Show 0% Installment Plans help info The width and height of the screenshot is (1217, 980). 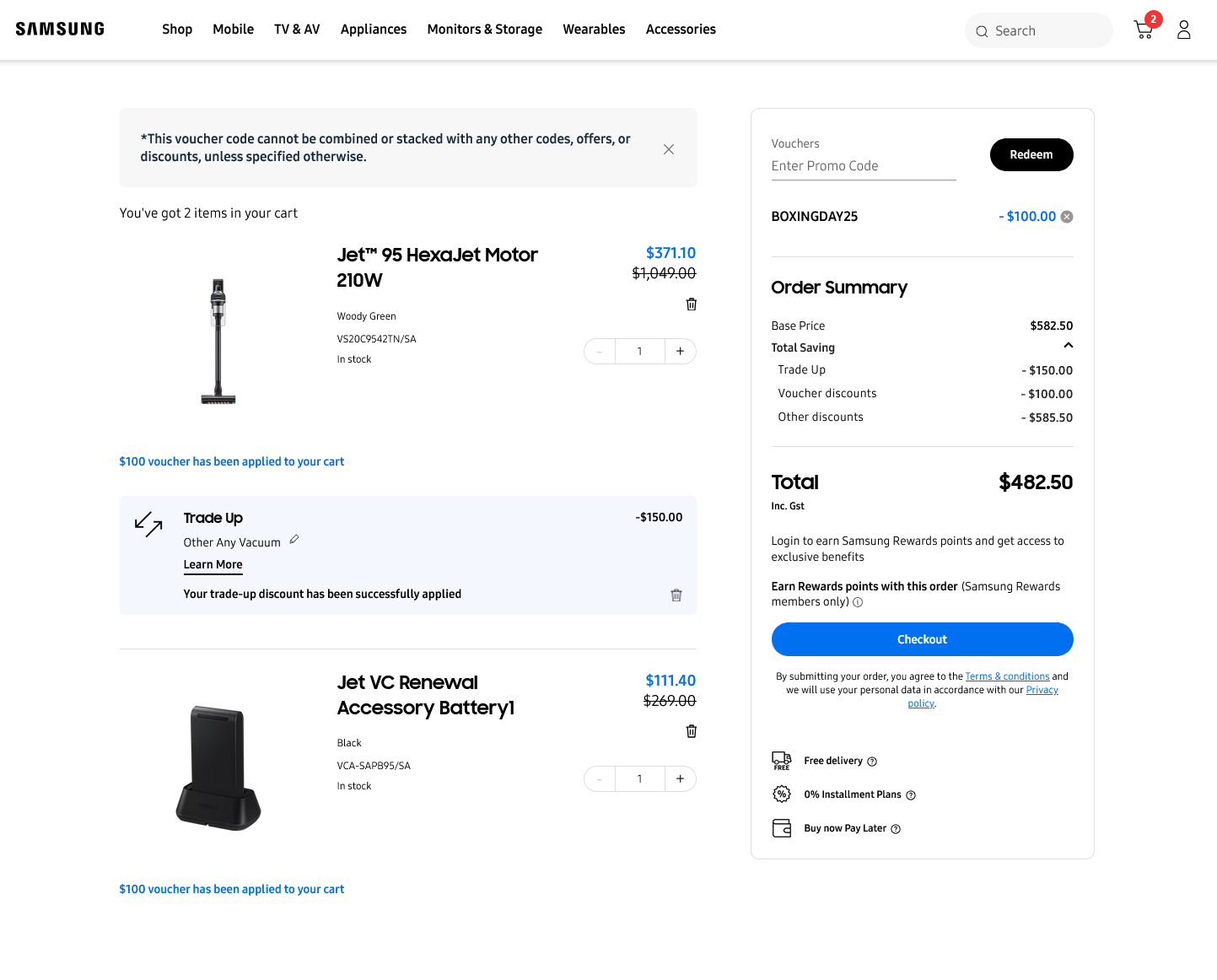click(x=911, y=795)
